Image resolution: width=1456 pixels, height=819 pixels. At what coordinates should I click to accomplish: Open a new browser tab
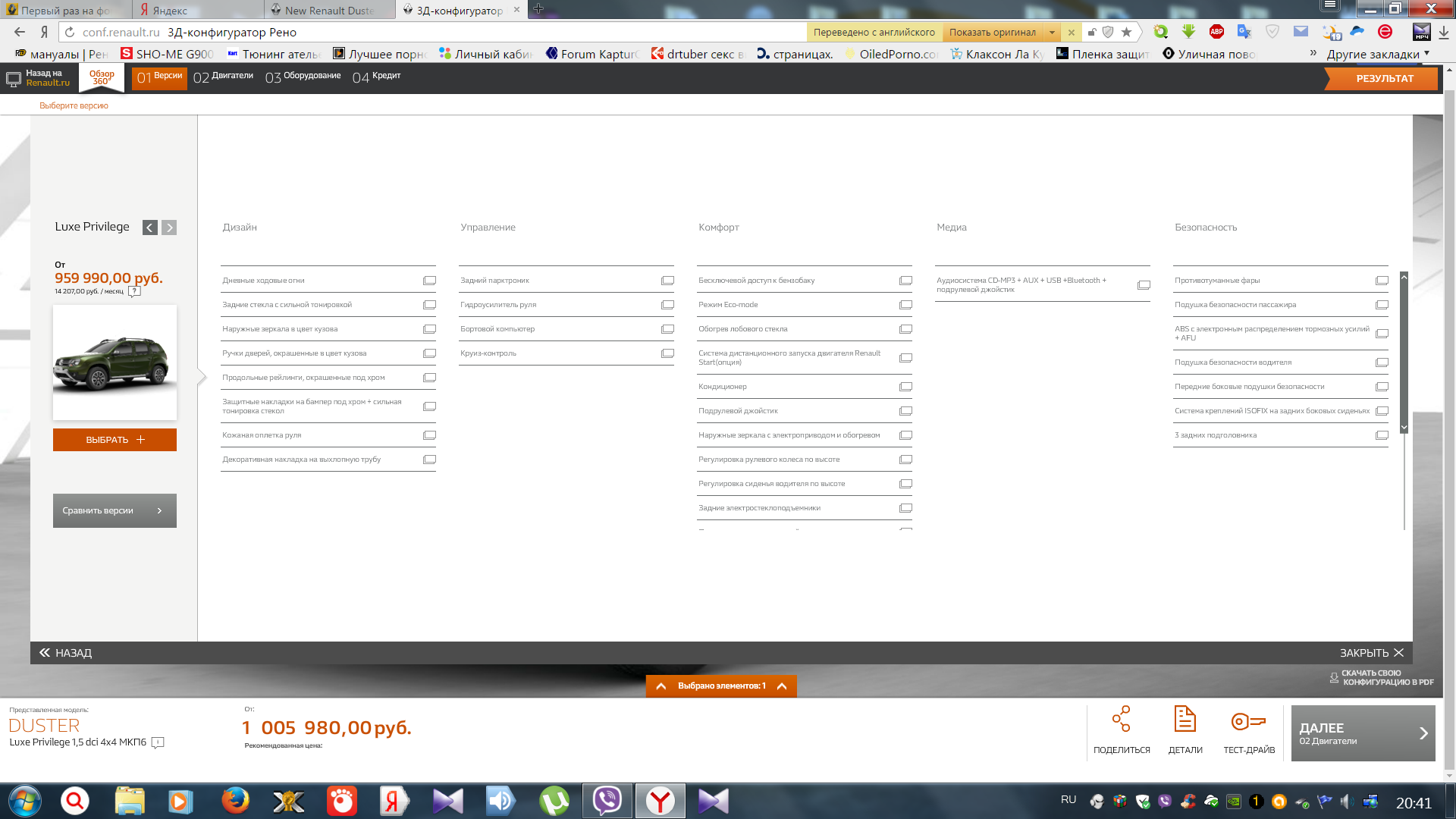coord(538,9)
